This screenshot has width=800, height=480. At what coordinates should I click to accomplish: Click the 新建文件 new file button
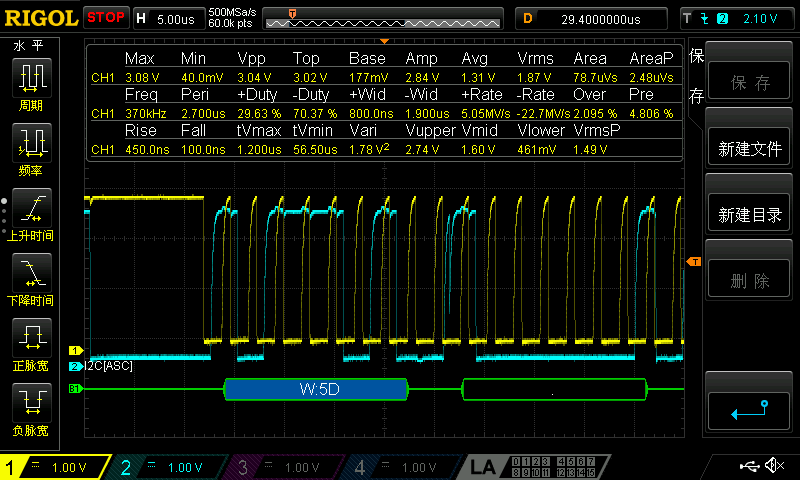click(x=749, y=148)
